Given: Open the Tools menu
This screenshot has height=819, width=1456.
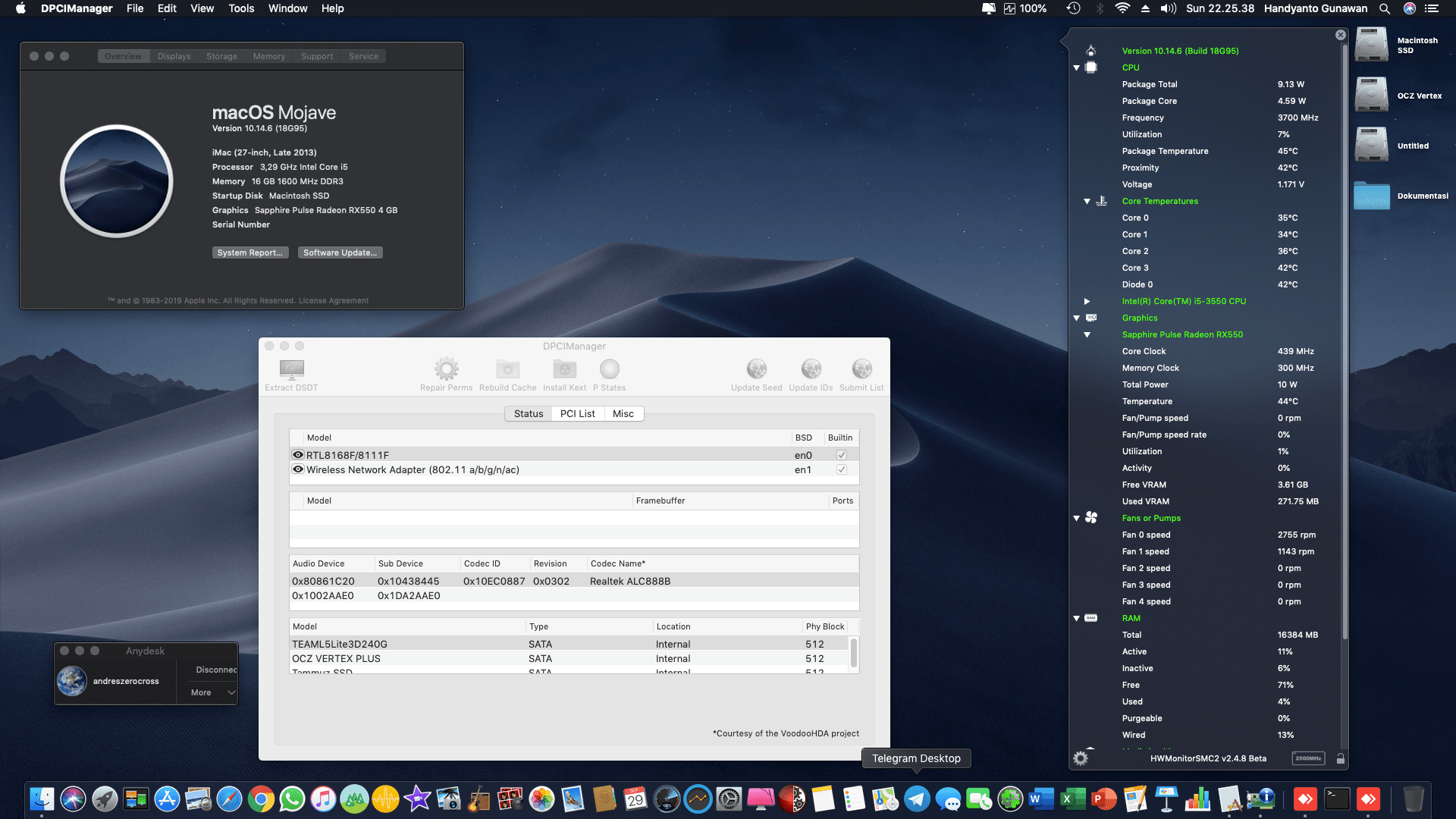Looking at the screenshot, I should (x=240, y=8).
